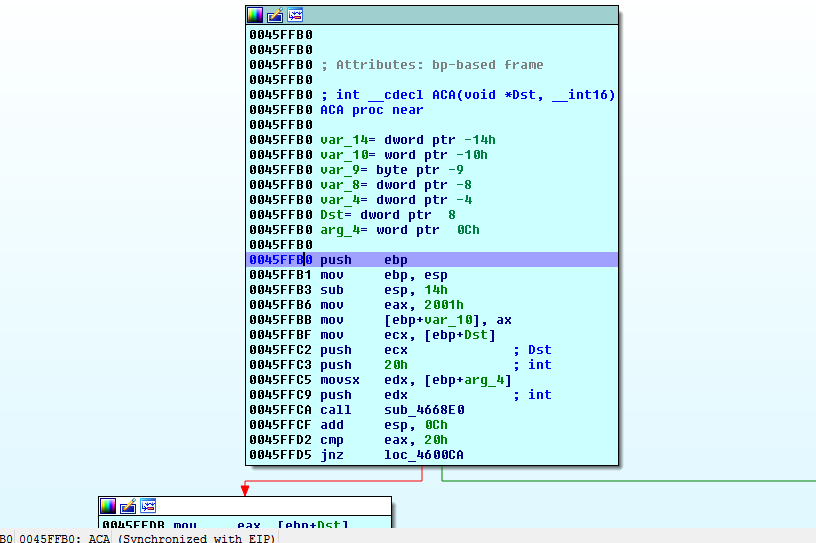Click the red false-branch edge arrow
Image resolution: width=816 pixels, height=543 pixels.
(243, 488)
